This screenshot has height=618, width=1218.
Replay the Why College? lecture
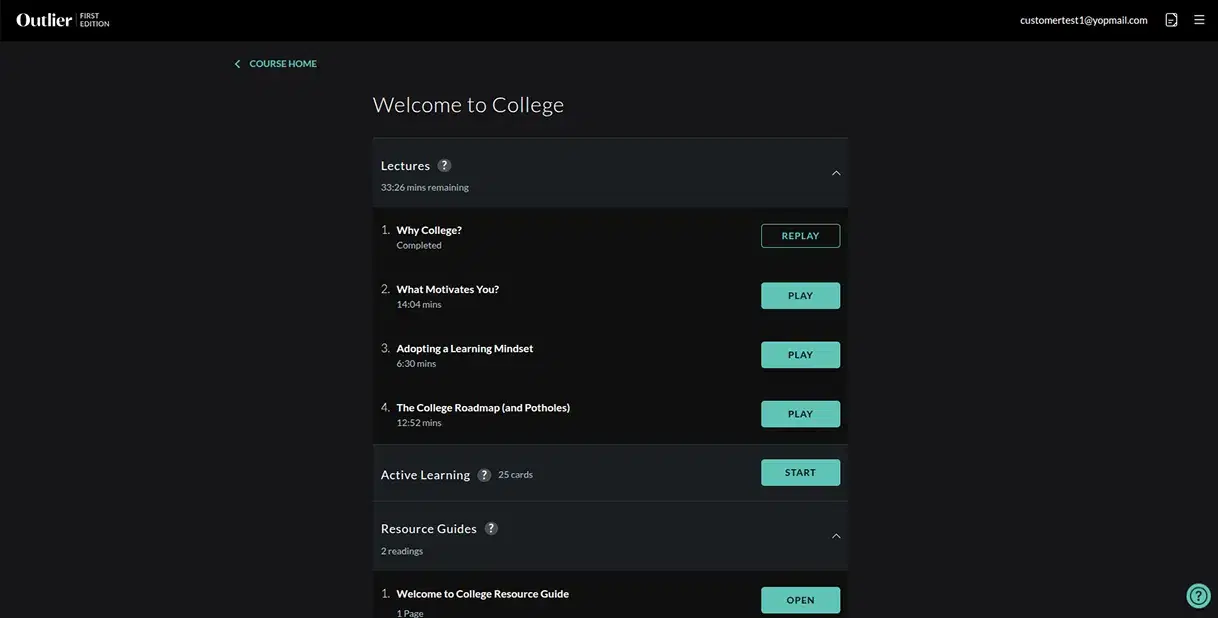click(800, 236)
